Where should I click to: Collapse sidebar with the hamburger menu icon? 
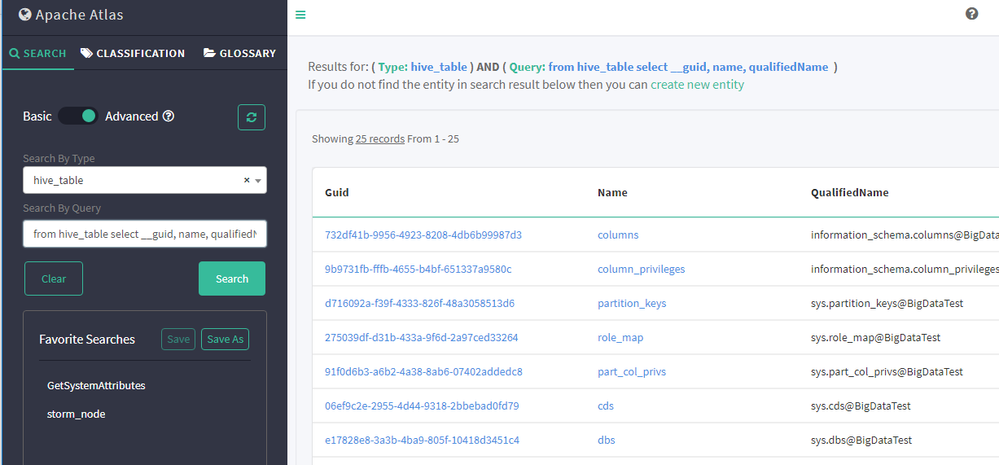[x=301, y=15]
